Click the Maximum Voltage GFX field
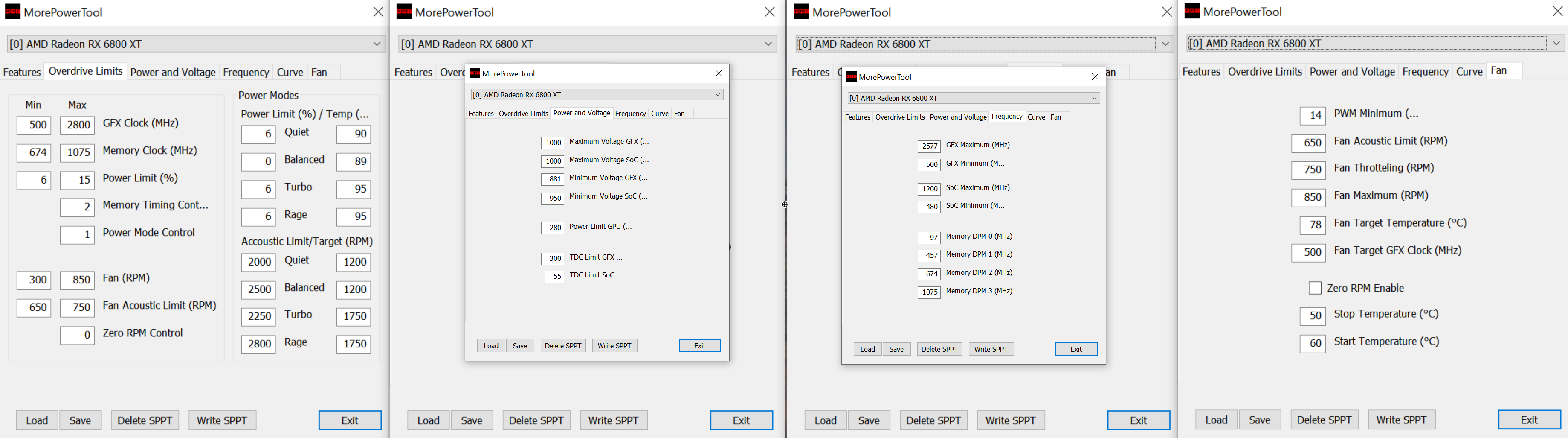The height and width of the screenshot is (438, 1568). click(553, 143)
